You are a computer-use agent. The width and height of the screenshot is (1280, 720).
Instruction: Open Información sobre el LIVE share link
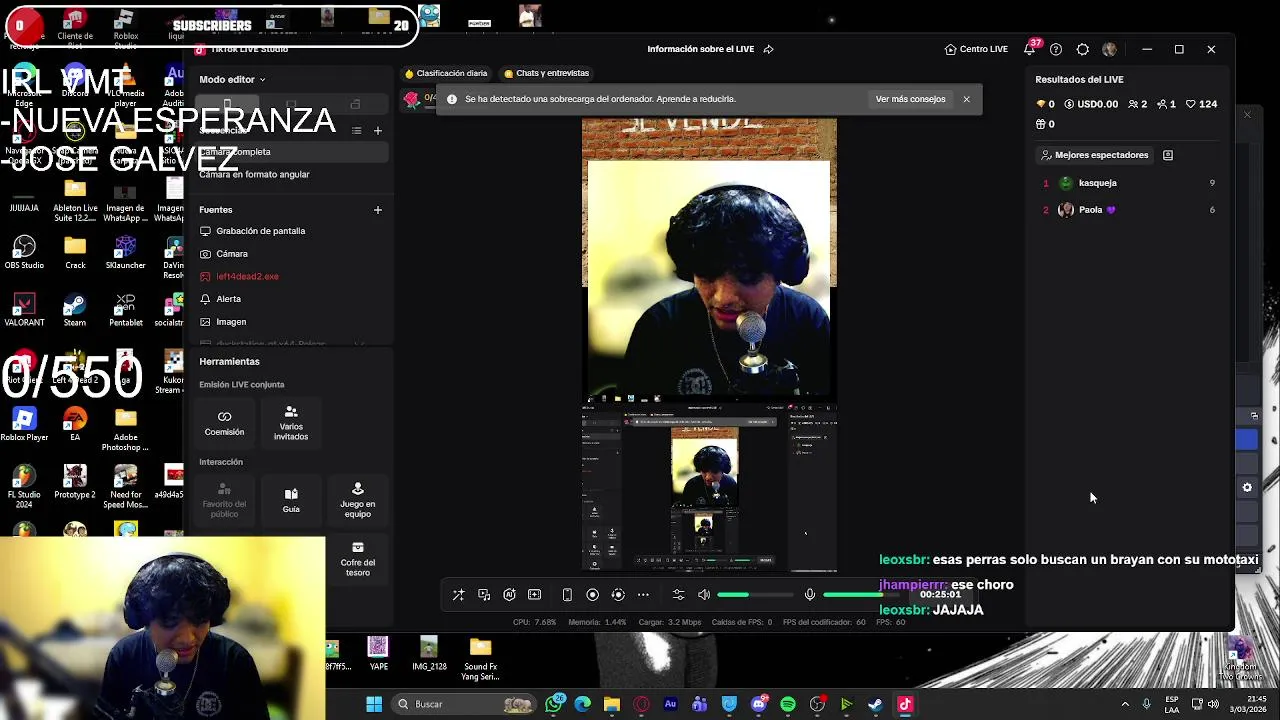768,49
